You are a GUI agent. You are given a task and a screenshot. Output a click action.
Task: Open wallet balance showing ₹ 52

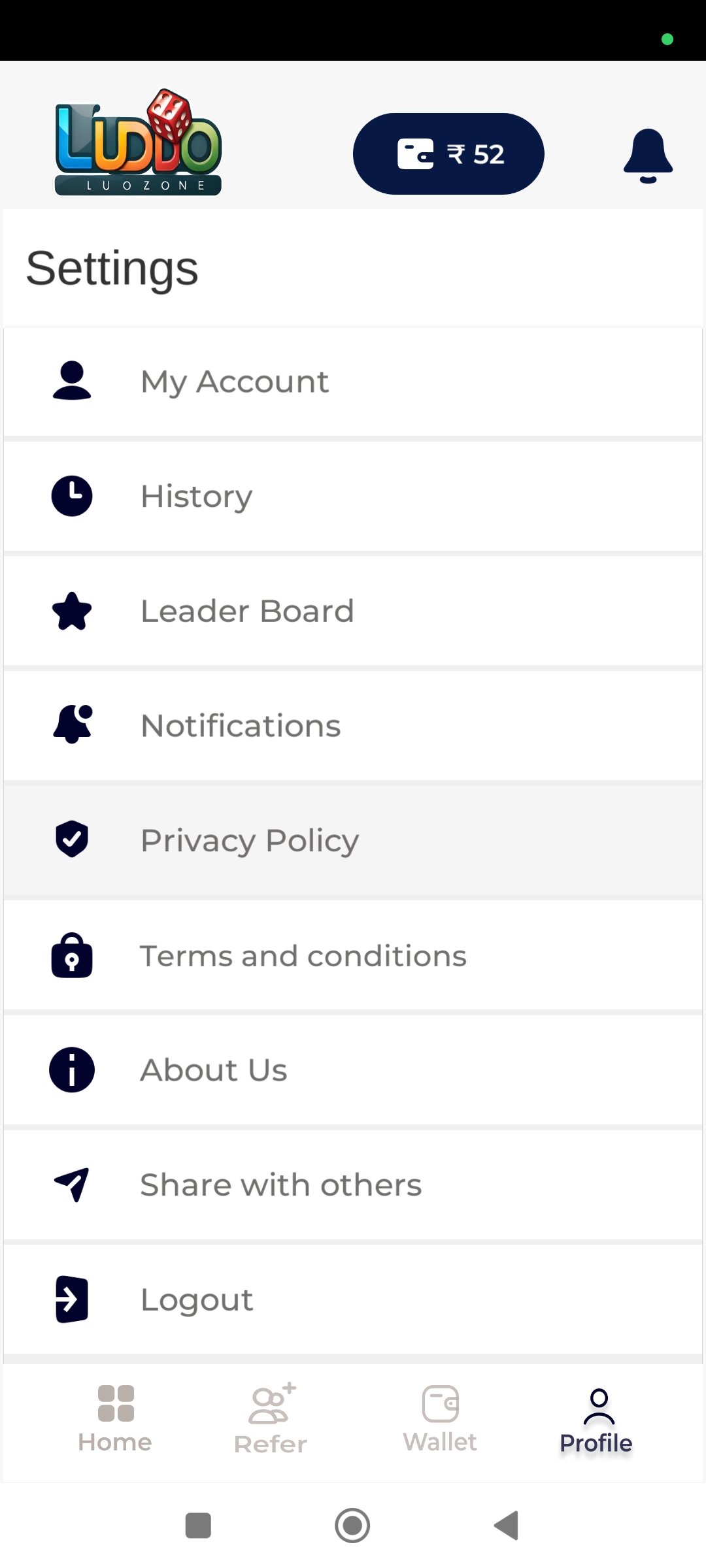(448, 154)
